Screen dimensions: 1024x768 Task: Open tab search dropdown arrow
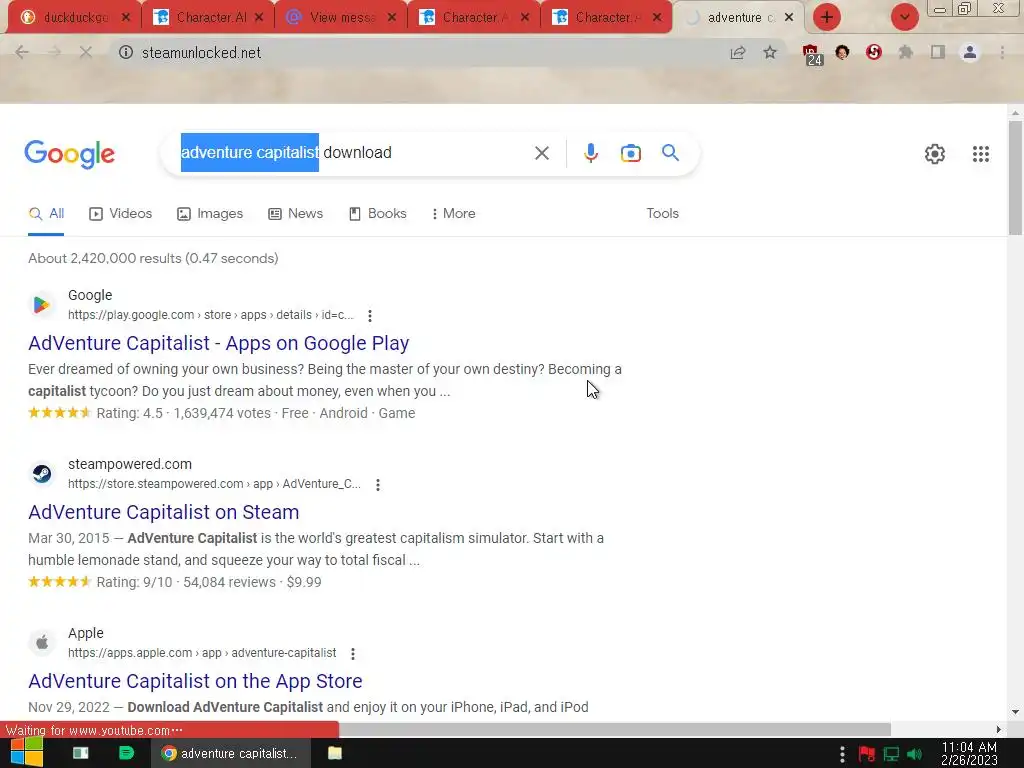coord(904,17)
